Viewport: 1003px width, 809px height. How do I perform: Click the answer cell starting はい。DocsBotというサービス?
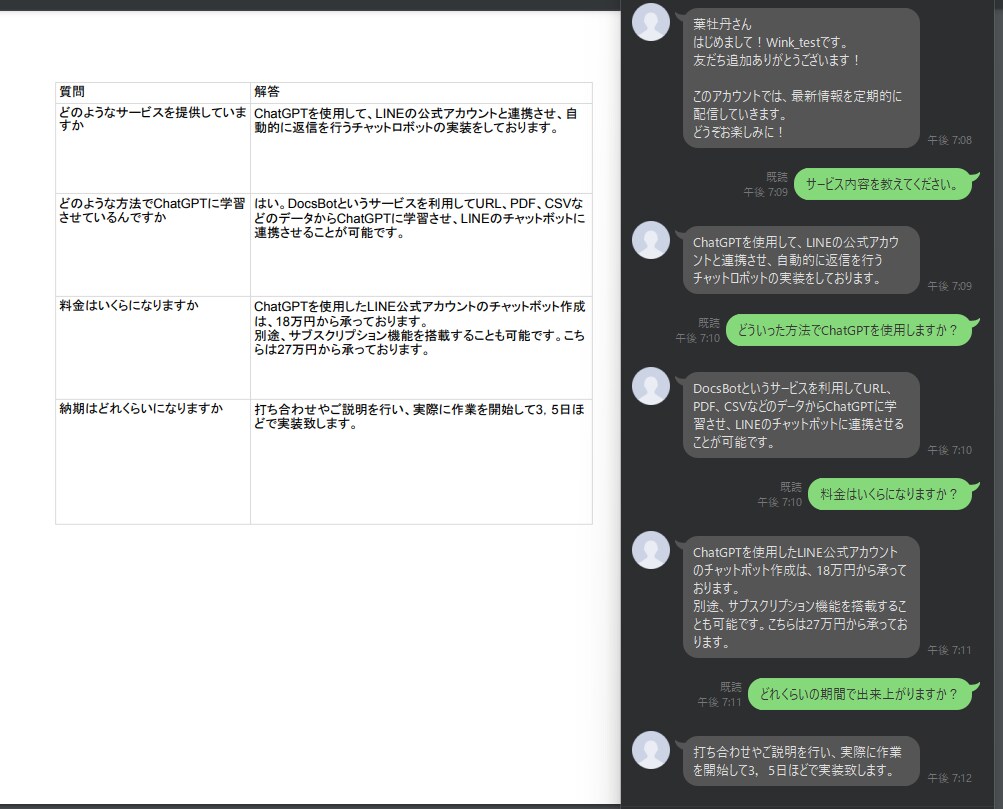click(421, 244)
